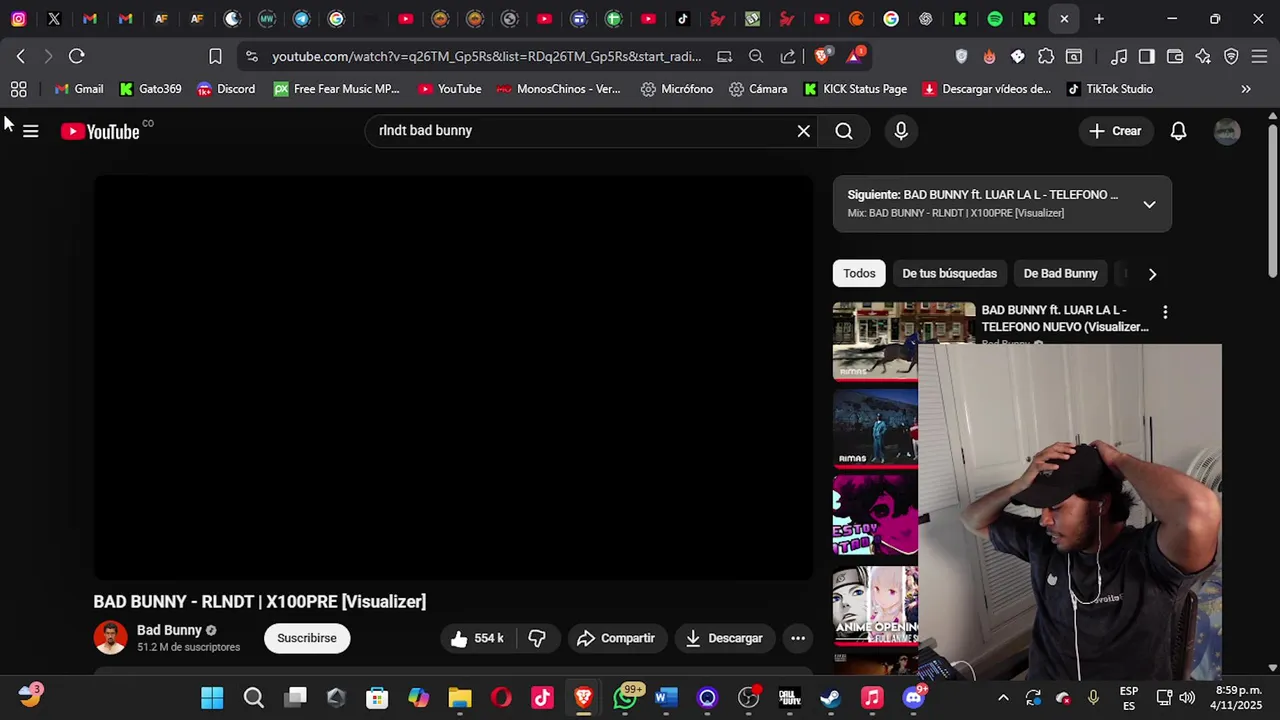View site information icon in address bar
Viewport: 1280px width, 720px height.
tap(251, 56)
